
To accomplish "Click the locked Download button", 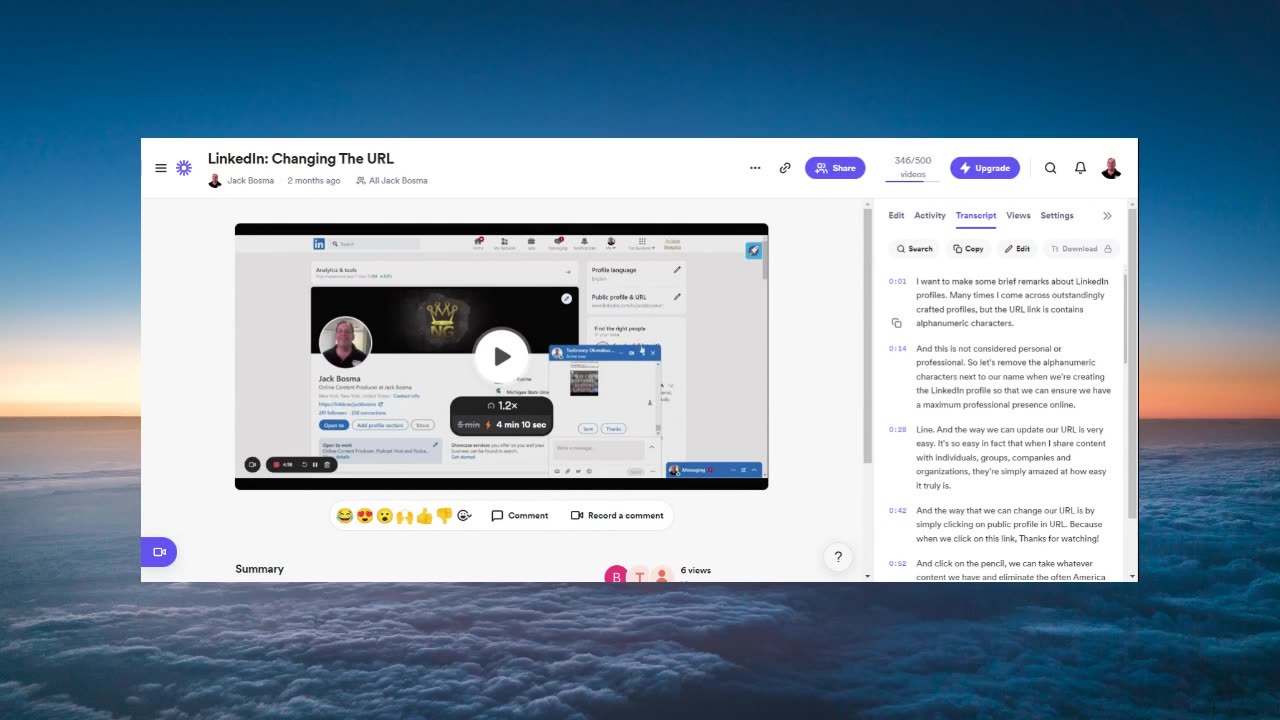I will (1080, 249).
